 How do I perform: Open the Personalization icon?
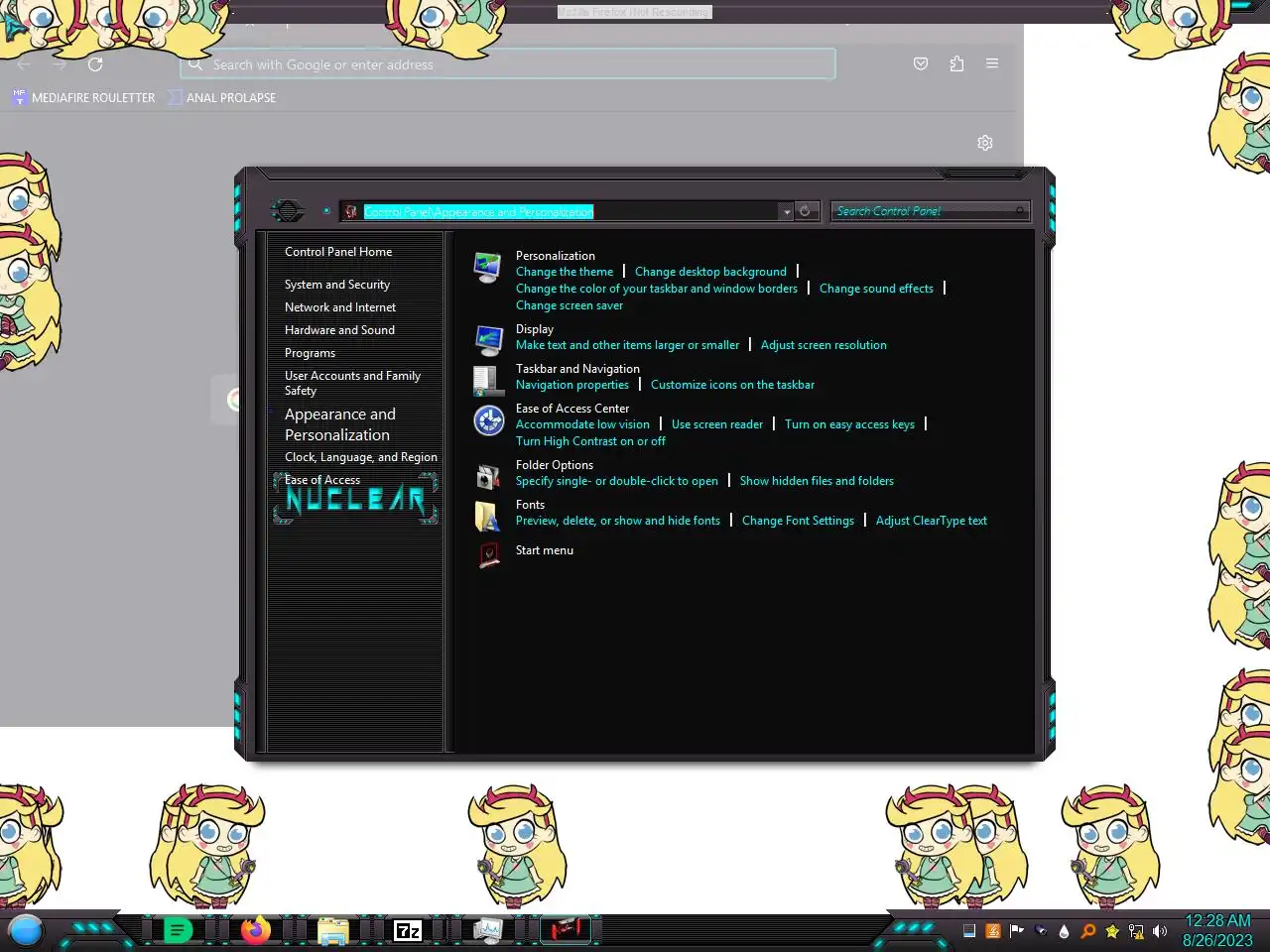click(487, 268)
